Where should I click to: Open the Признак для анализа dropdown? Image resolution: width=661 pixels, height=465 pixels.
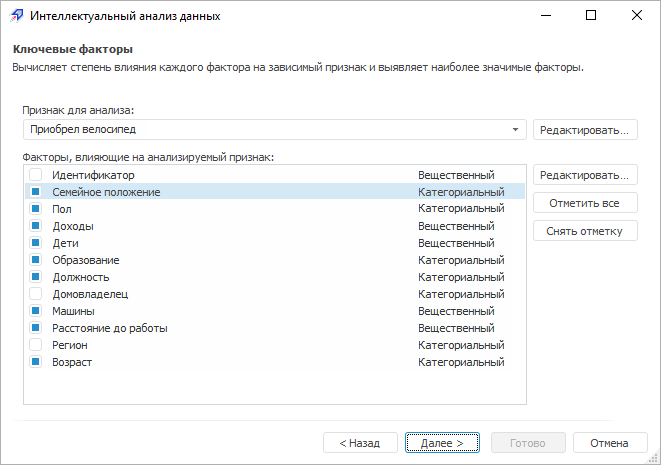click(516, 130)
